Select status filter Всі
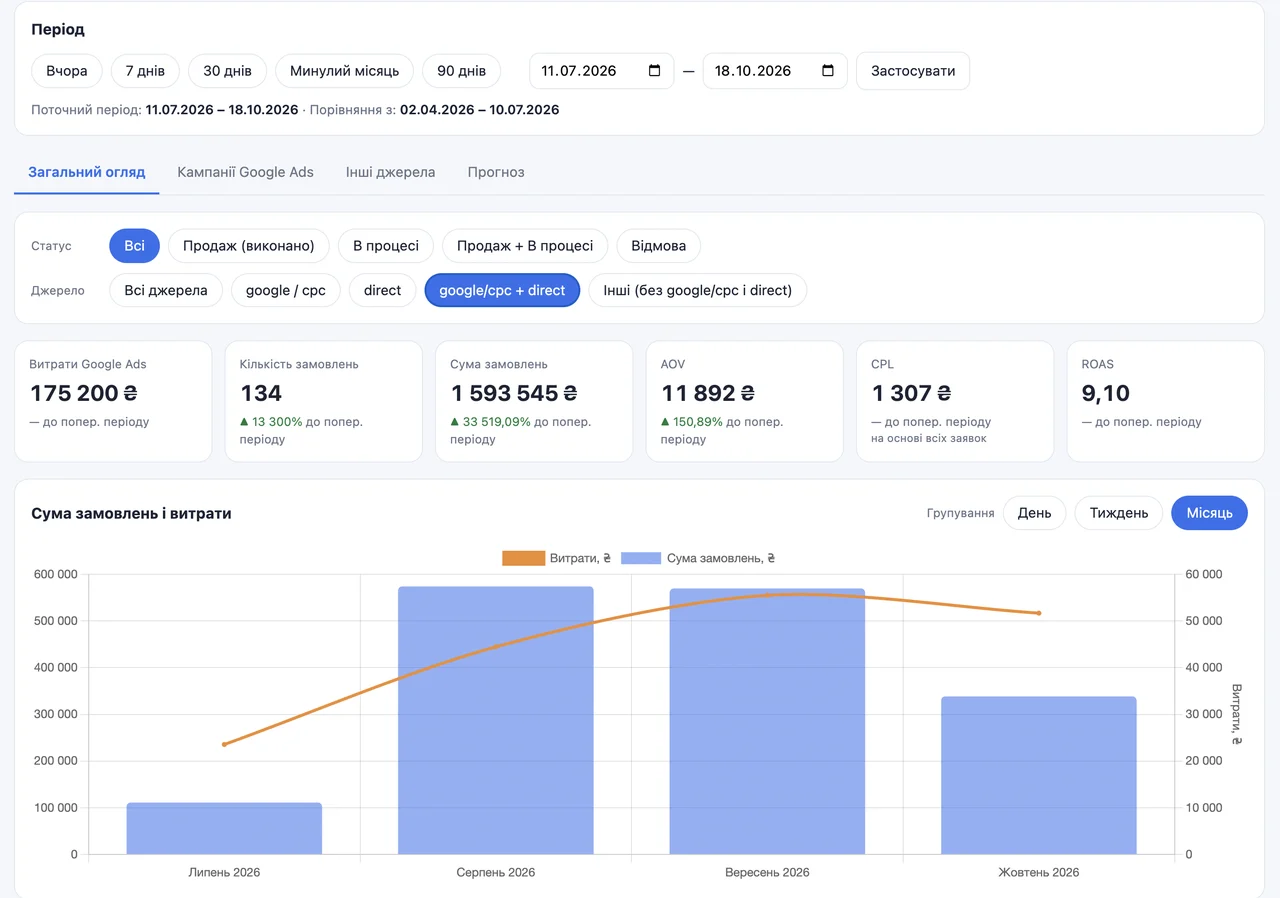 [135, 246]
